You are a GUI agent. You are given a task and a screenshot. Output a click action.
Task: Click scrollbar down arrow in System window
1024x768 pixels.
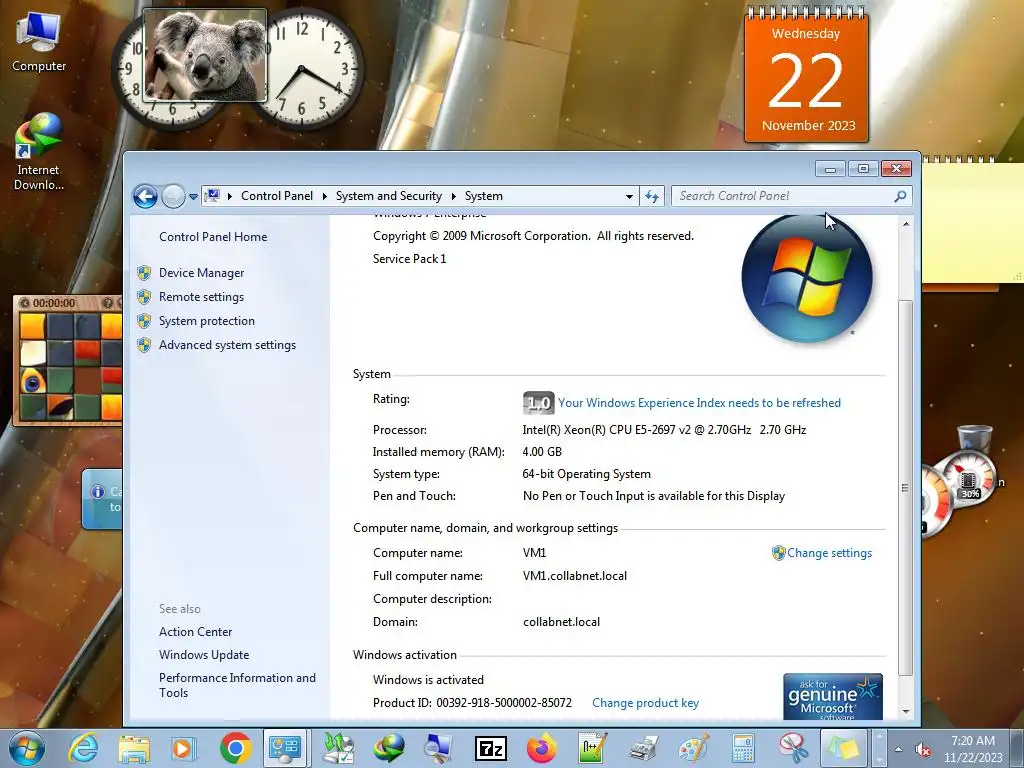pyautogui.click(x=906, y=712)
